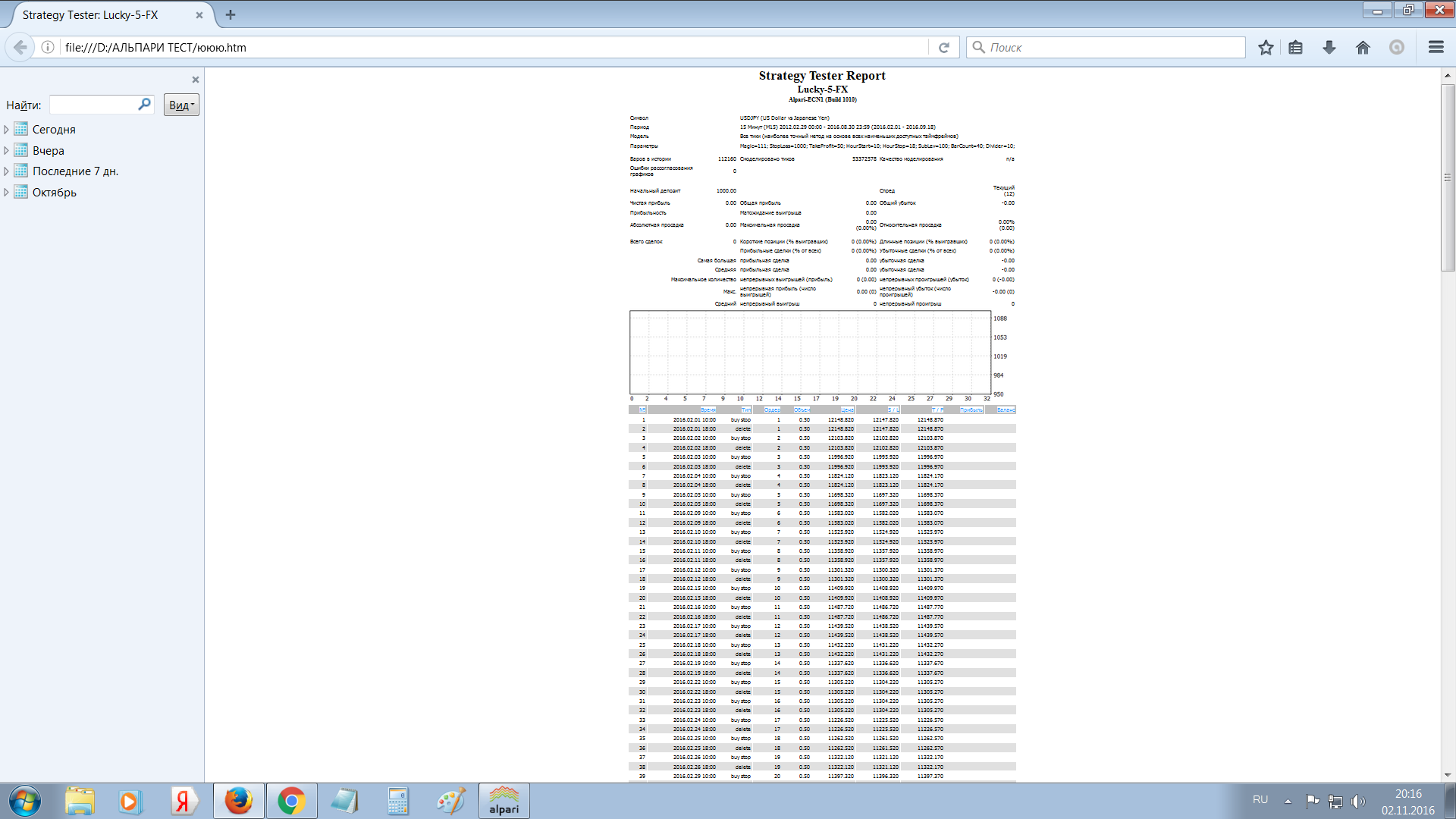
Task: Focus the Найти history search field
Action: [102, 105]
